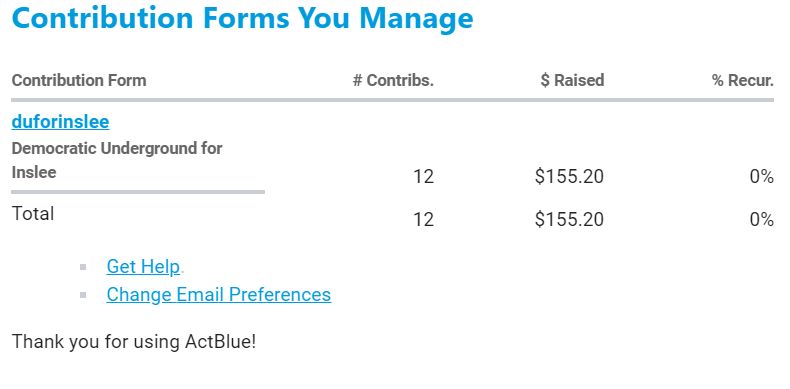The width and height of the screenshot is (790, 389).
Task: Open the Get Help link
Action: [x=143, y=267]
